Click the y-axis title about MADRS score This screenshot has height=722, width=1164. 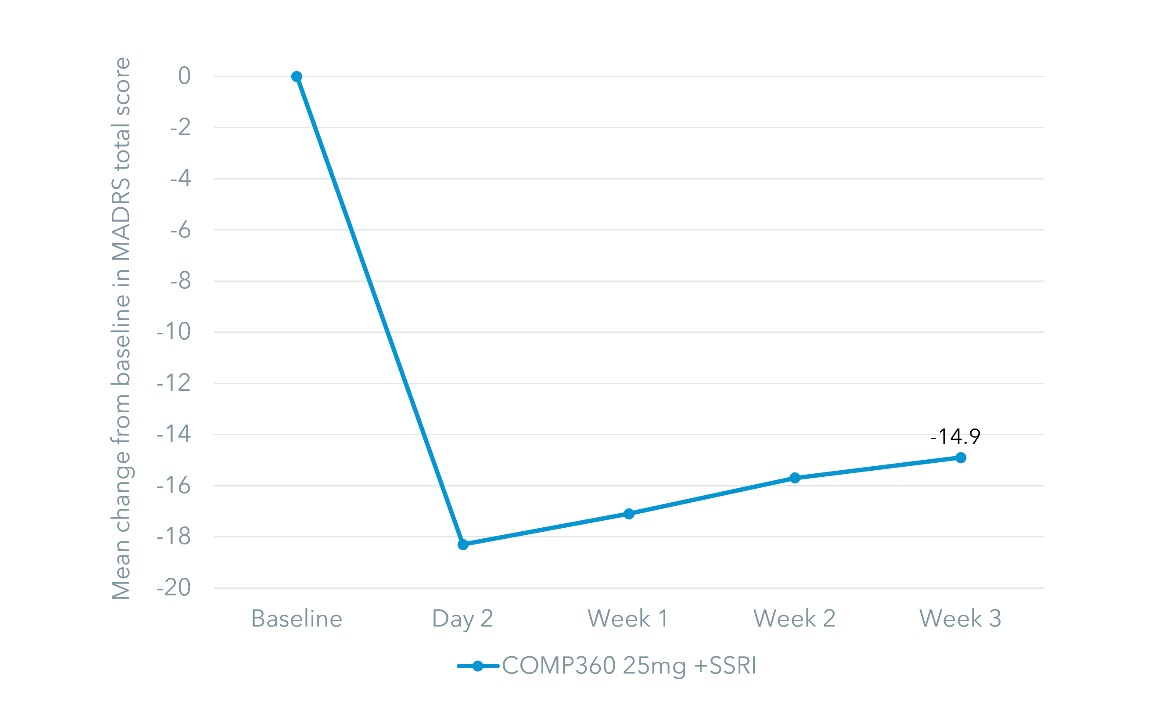tap(121, 328)
